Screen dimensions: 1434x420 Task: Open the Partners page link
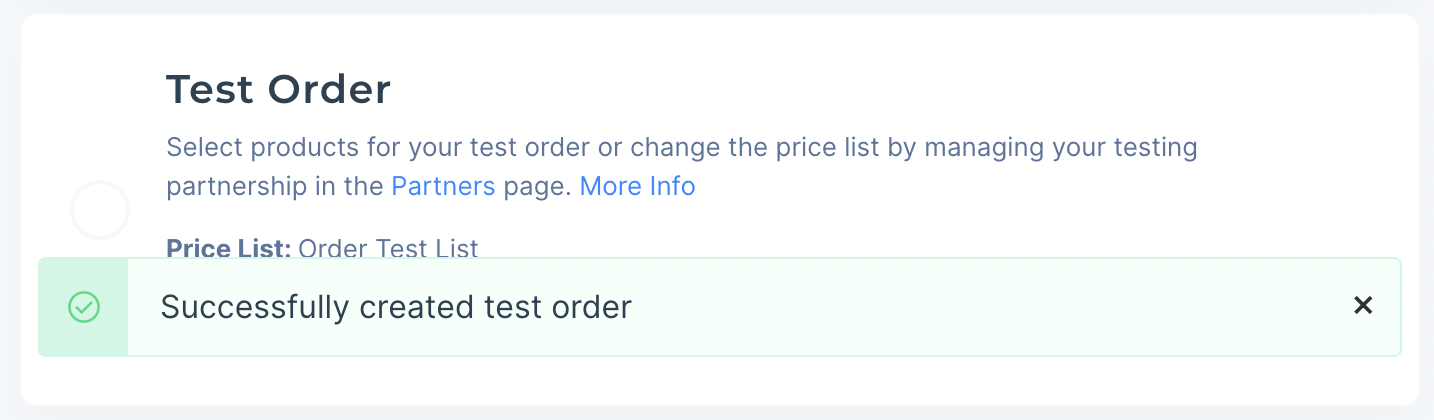pyautogui.click(x=443, y=186)
